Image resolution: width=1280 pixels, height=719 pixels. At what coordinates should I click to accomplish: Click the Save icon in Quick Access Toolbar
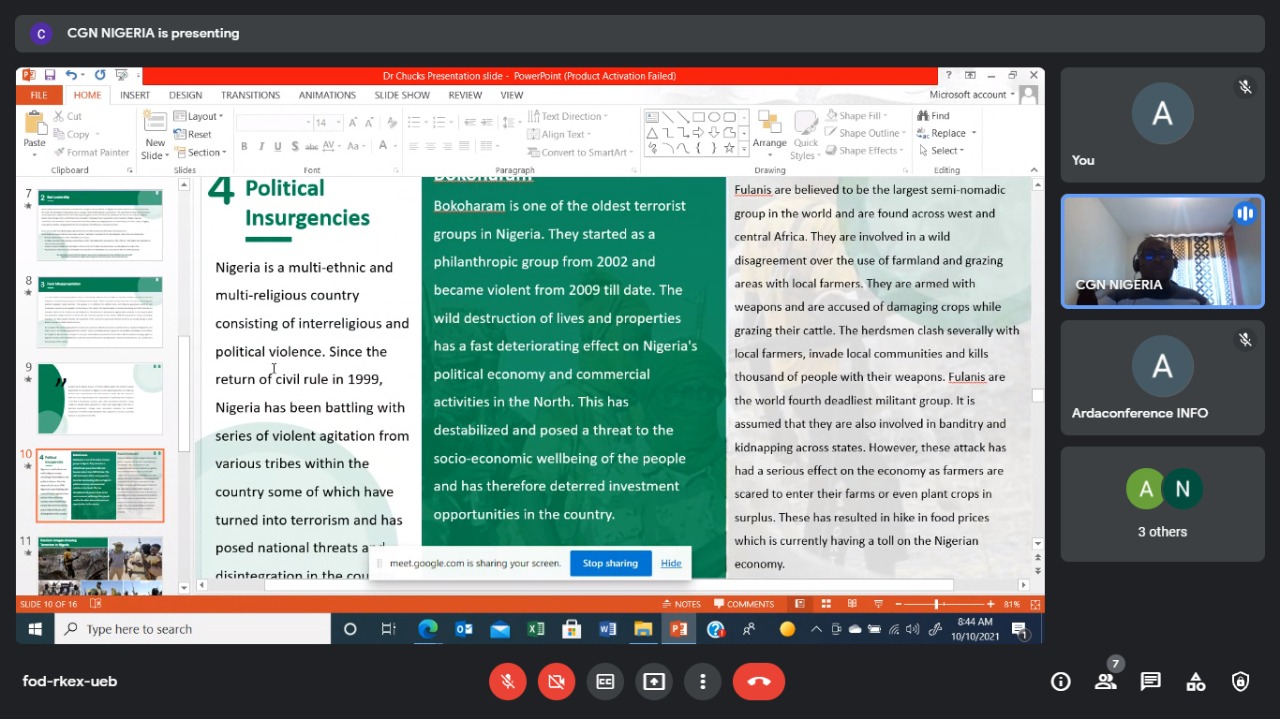[x=49, y=75]
